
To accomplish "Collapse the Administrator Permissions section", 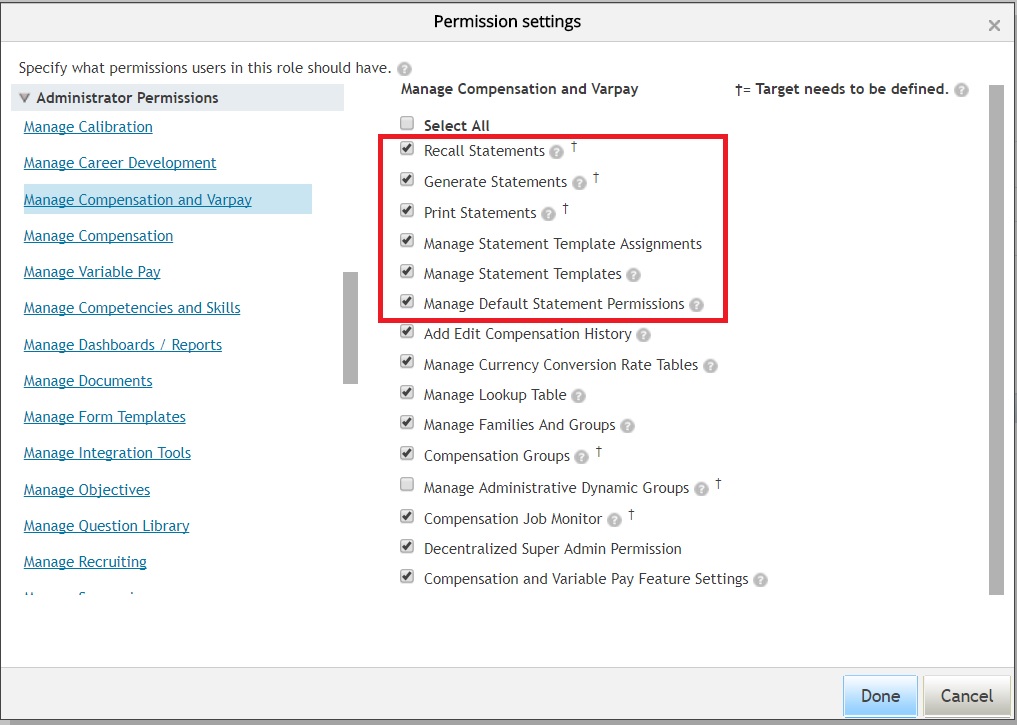I will point(25,98).
